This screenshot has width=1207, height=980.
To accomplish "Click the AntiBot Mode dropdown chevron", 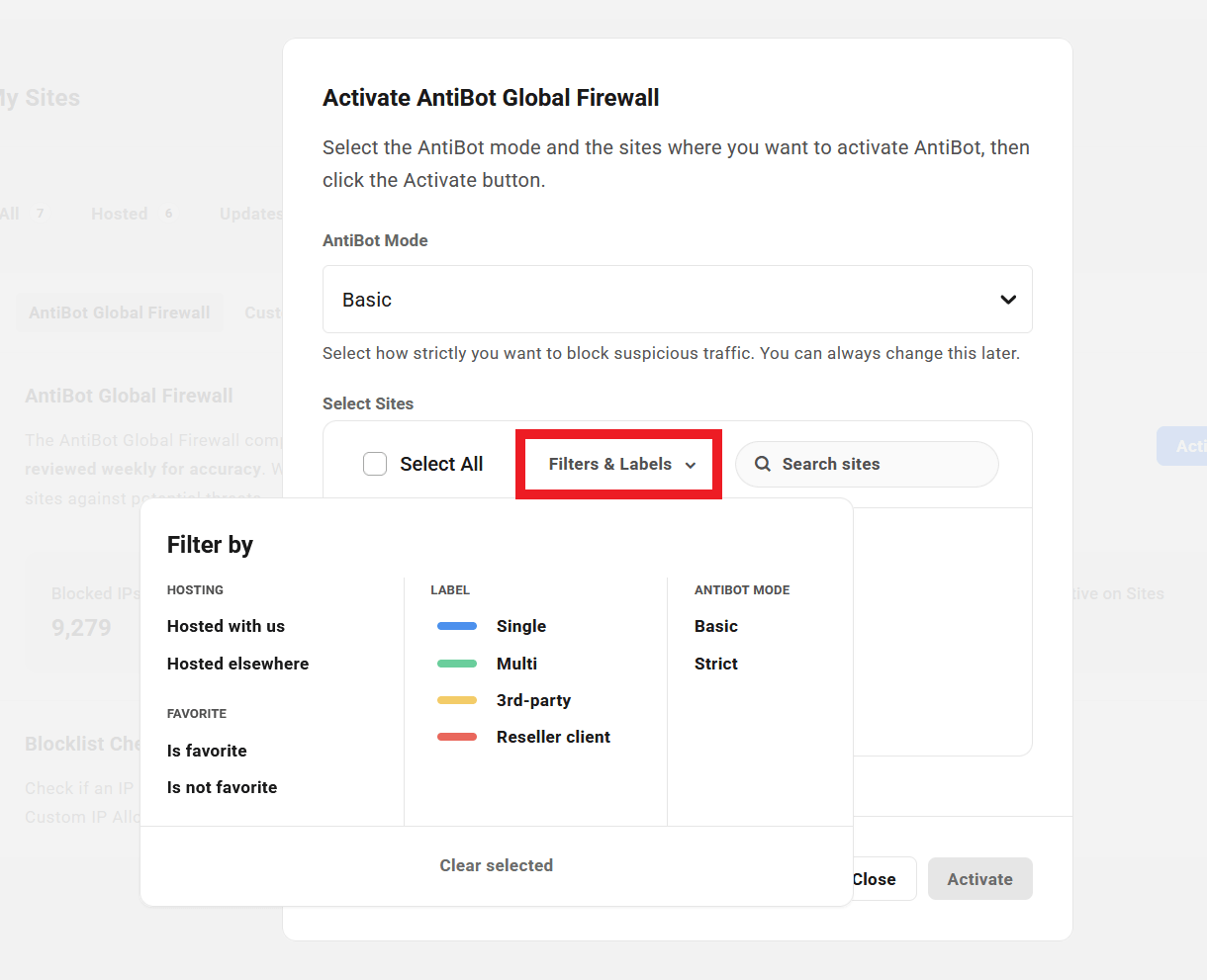I will click(x=1007, y=300).
